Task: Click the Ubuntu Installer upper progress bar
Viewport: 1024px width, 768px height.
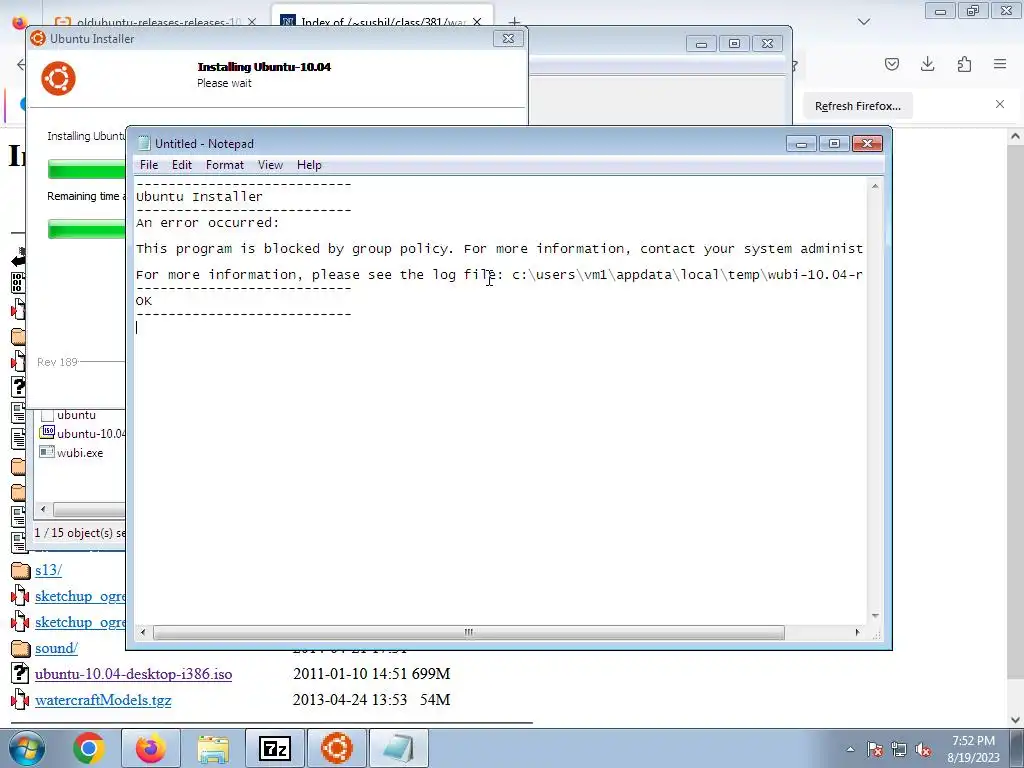Action: click(x=86, y=169)
